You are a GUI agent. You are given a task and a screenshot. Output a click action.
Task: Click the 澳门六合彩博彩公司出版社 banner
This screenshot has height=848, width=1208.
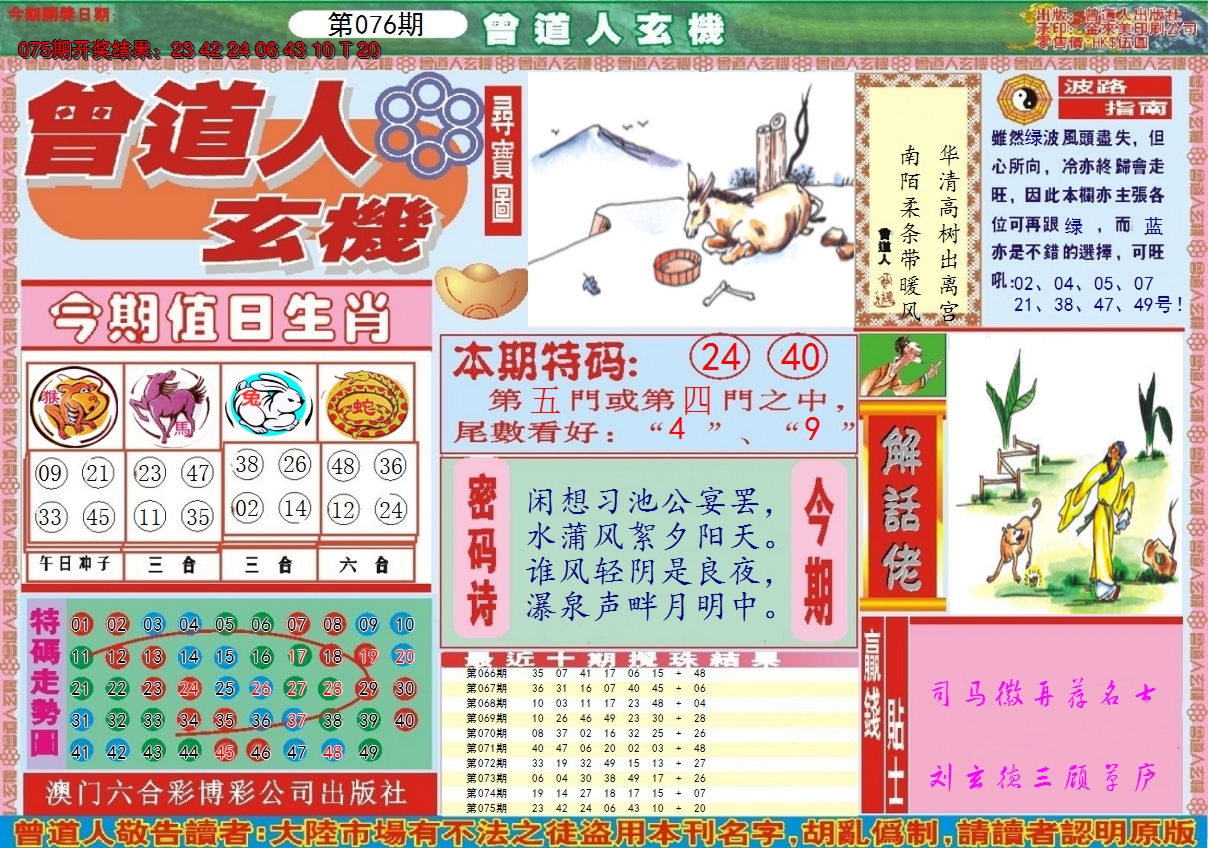pyautogui.click(x=227, y=793)
